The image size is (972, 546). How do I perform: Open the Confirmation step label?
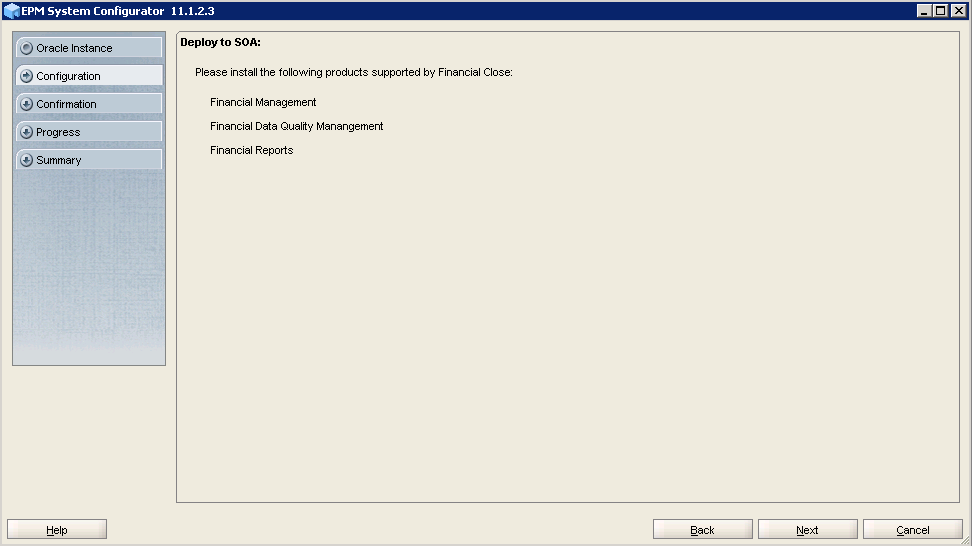coord(66,104)
